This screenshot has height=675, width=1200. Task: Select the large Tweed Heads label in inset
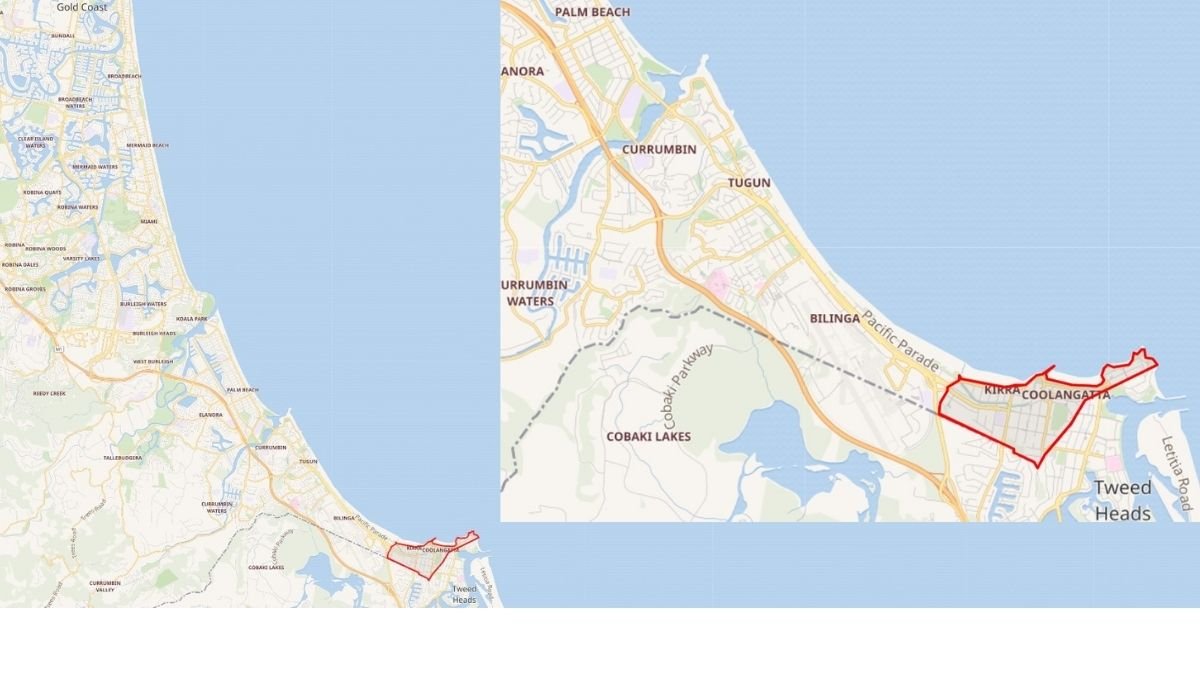1123,500
